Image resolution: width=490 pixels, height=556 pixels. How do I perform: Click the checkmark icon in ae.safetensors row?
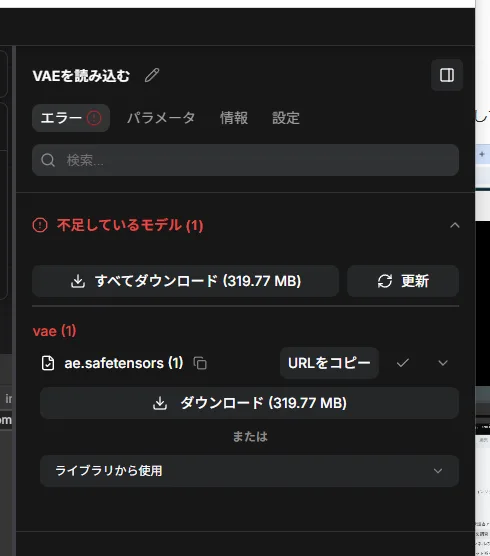(403, 363)
